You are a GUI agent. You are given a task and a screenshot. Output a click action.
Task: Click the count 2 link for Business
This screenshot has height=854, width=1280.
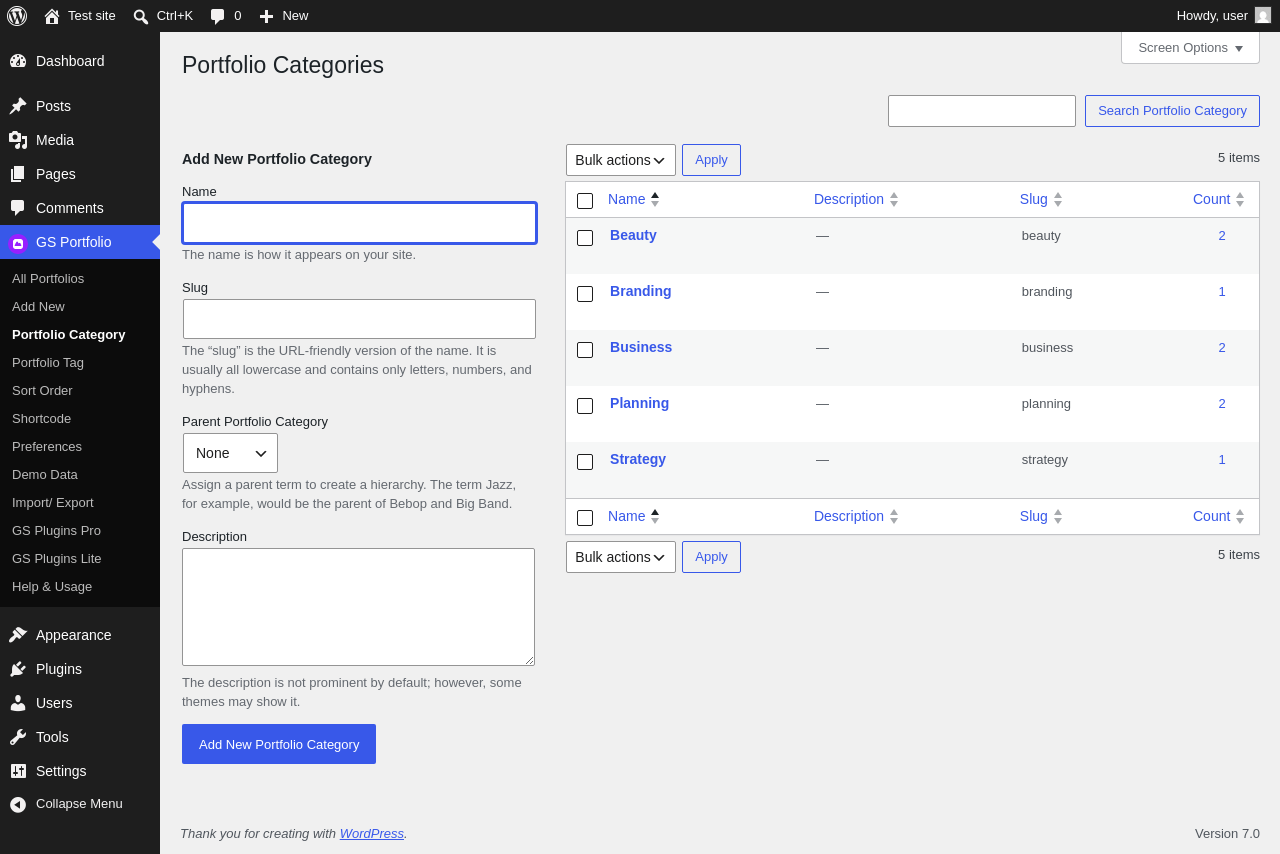click(x=1222, y=347)
